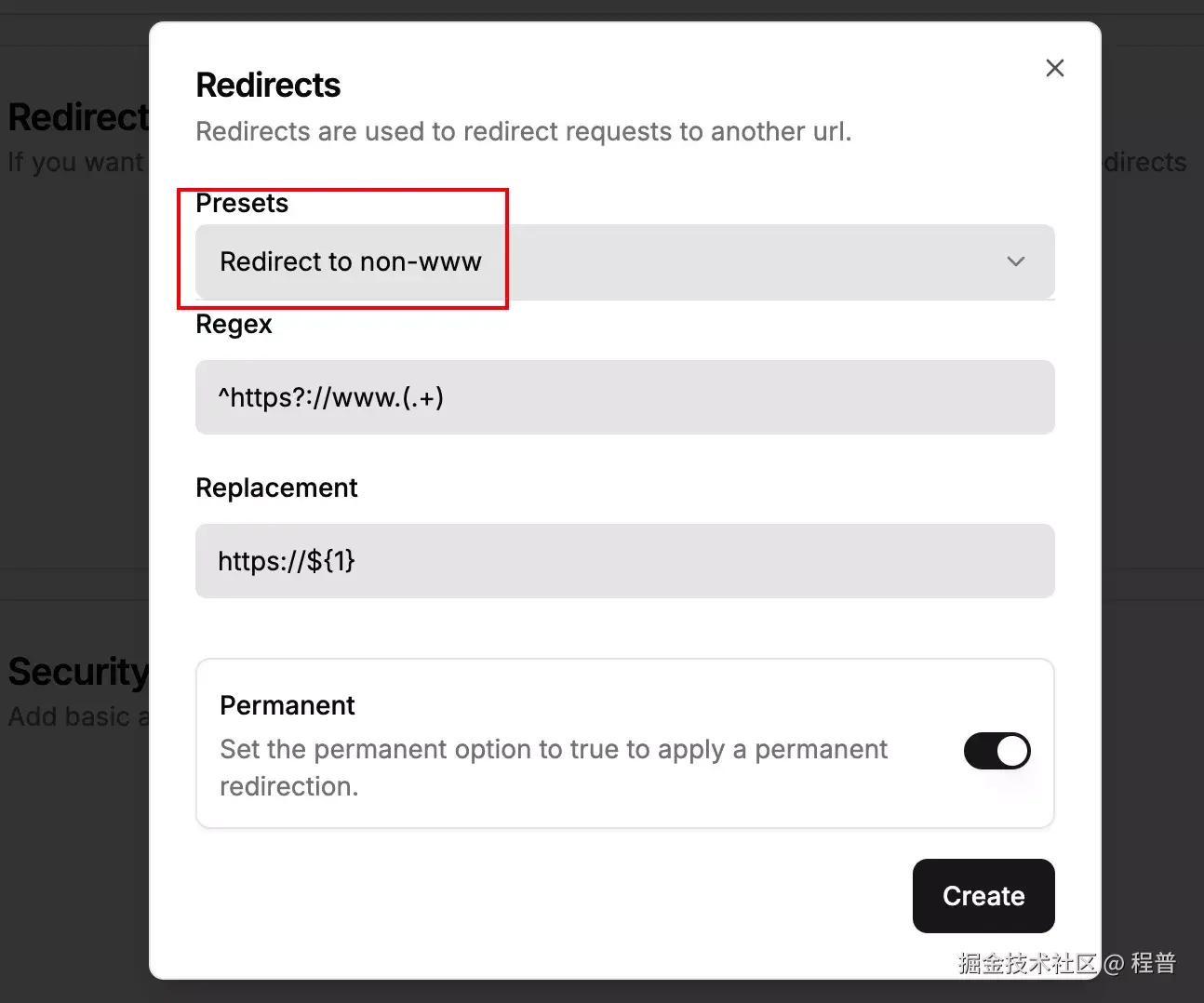Click the Permanent settings card
The width and height of the screenshot is (1204, 1003).
[624, 743]
